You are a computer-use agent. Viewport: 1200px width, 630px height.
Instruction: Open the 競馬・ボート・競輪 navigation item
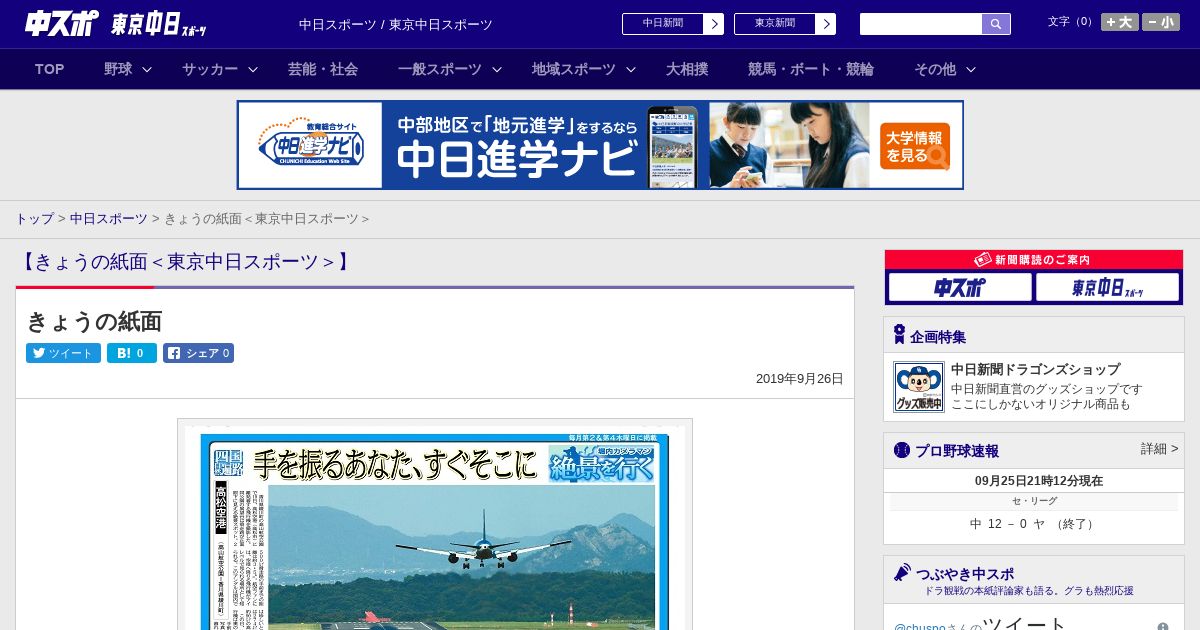(811, 69)
